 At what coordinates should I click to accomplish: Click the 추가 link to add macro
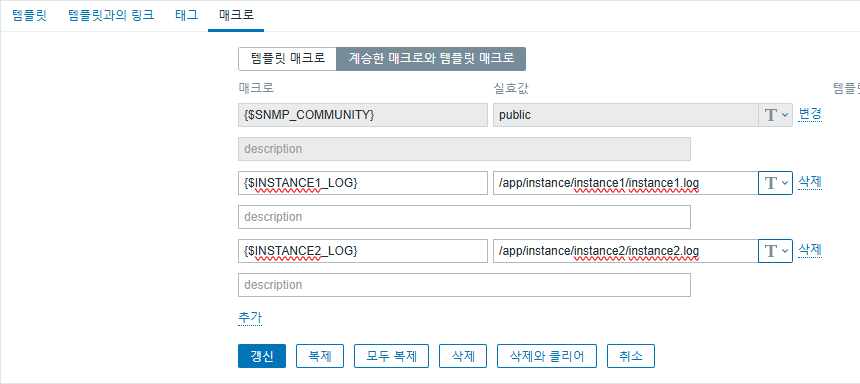click(x=250, y=318)
